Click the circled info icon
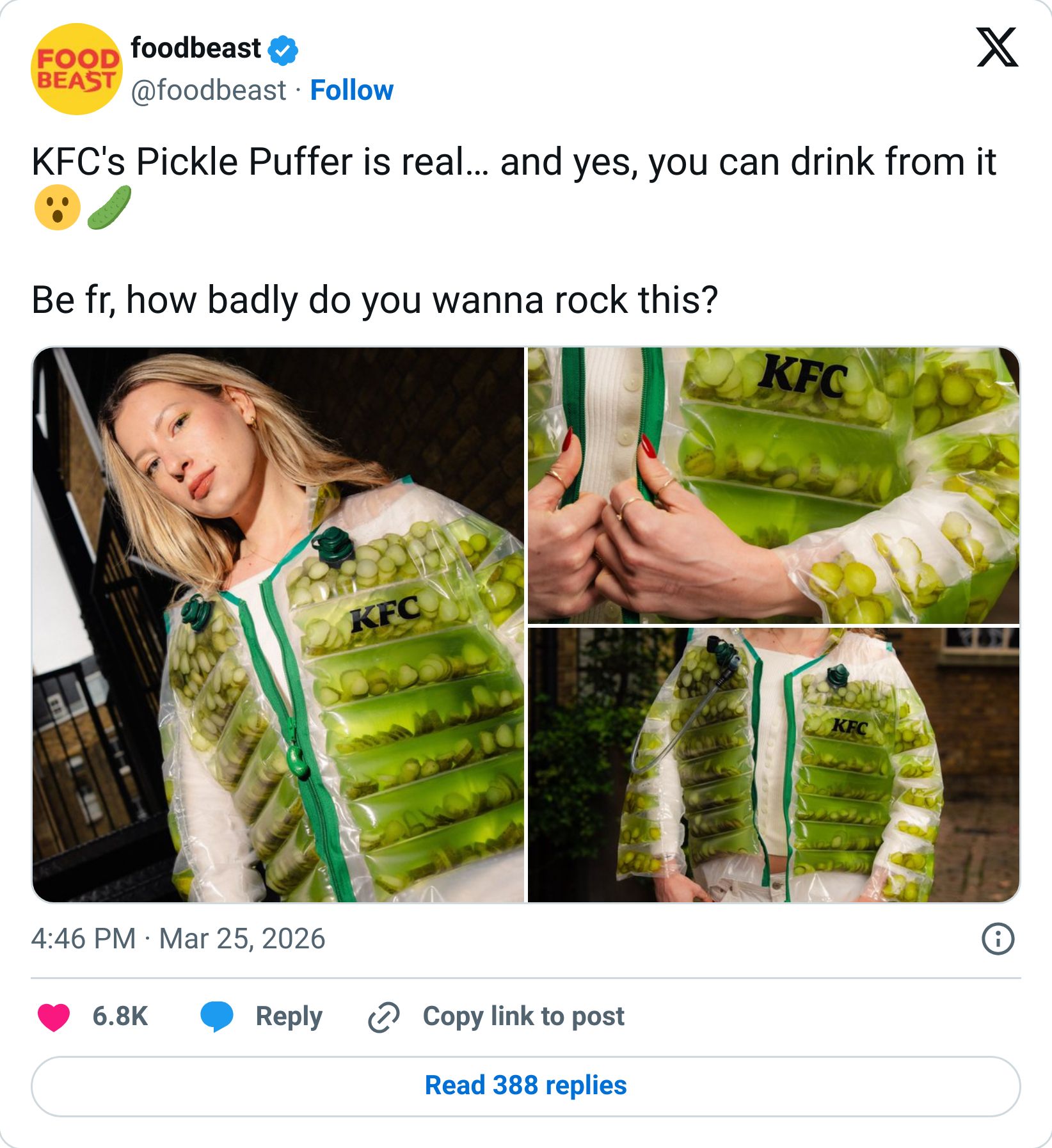The image size is (1052, 1148). [x=998, y=939]
